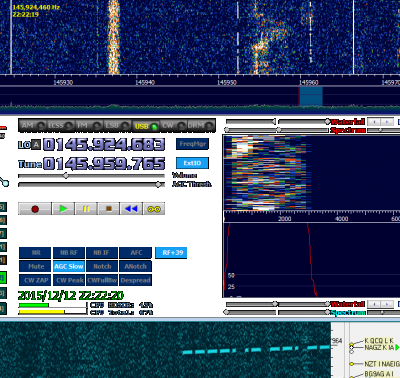
Task: Adjust the Volume slider handle
Action: [x=66, y=176]
